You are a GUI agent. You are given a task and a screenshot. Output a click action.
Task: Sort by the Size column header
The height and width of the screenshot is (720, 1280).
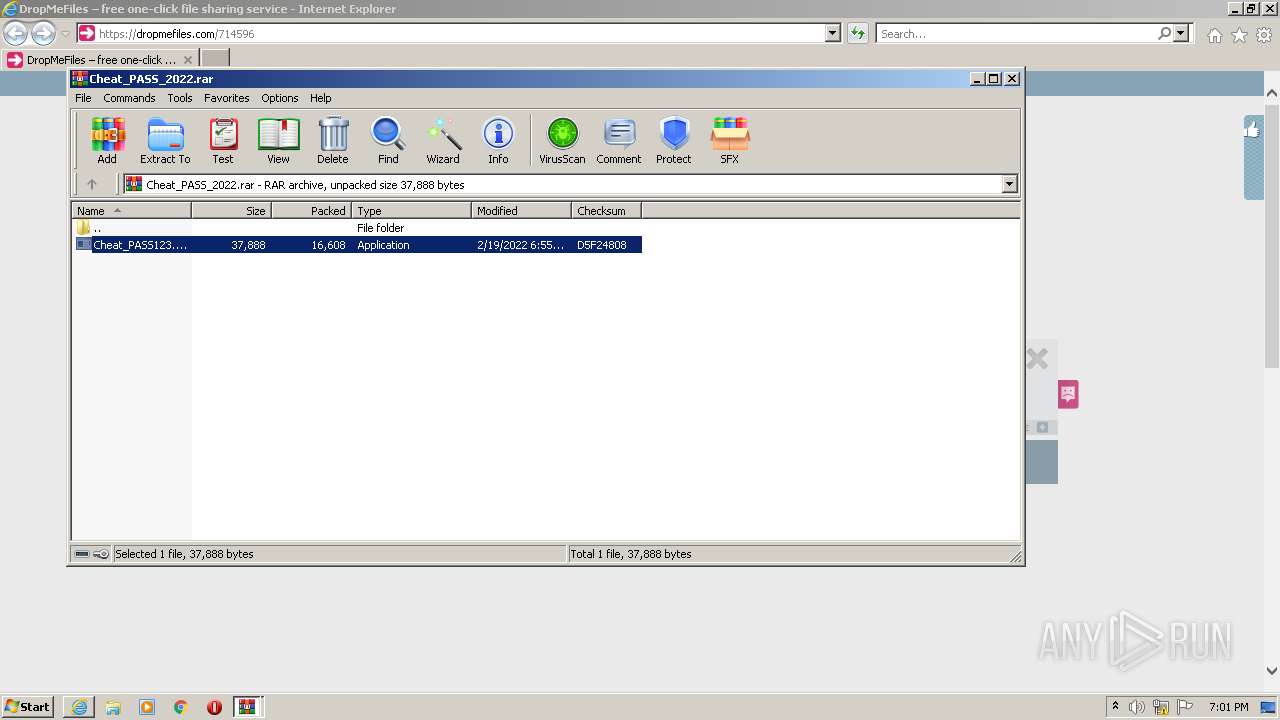pos(231,210)
